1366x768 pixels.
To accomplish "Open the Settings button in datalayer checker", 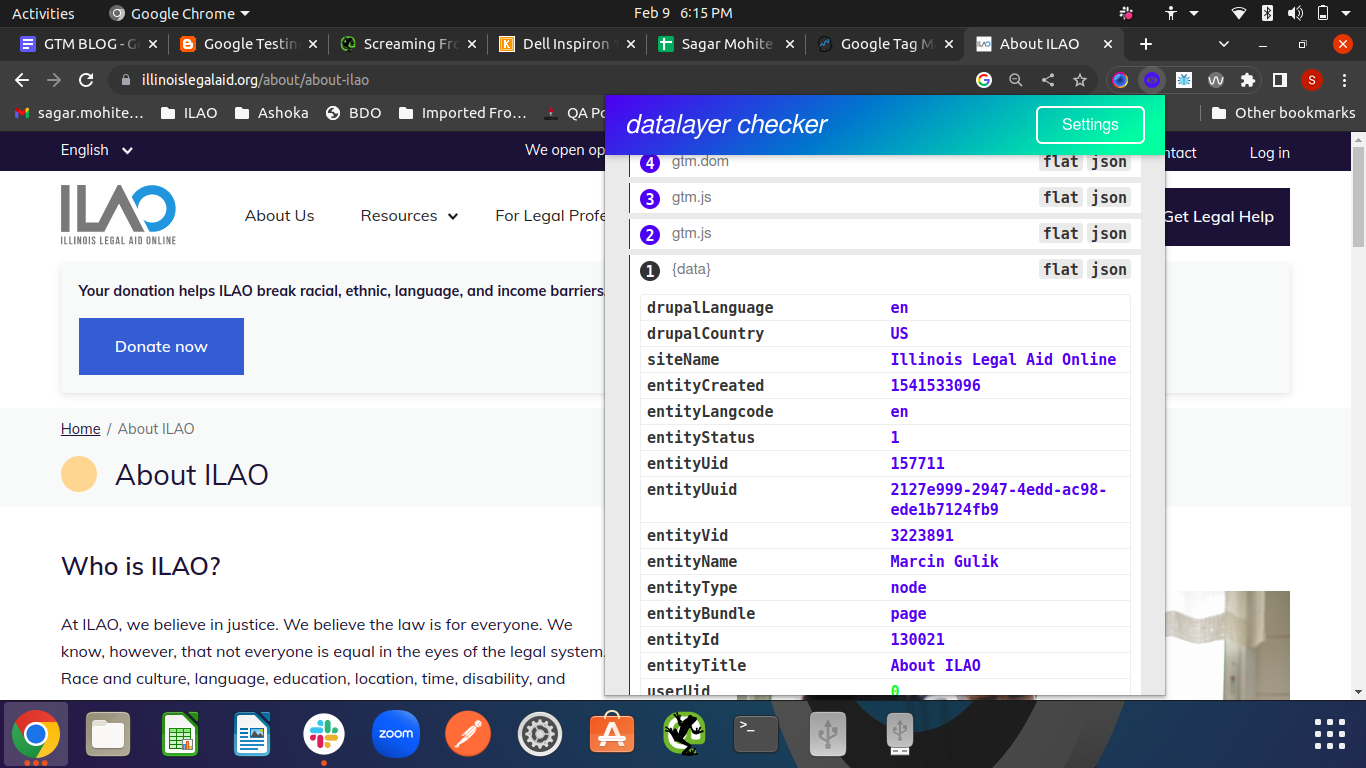I will [x=1090, y=125].
